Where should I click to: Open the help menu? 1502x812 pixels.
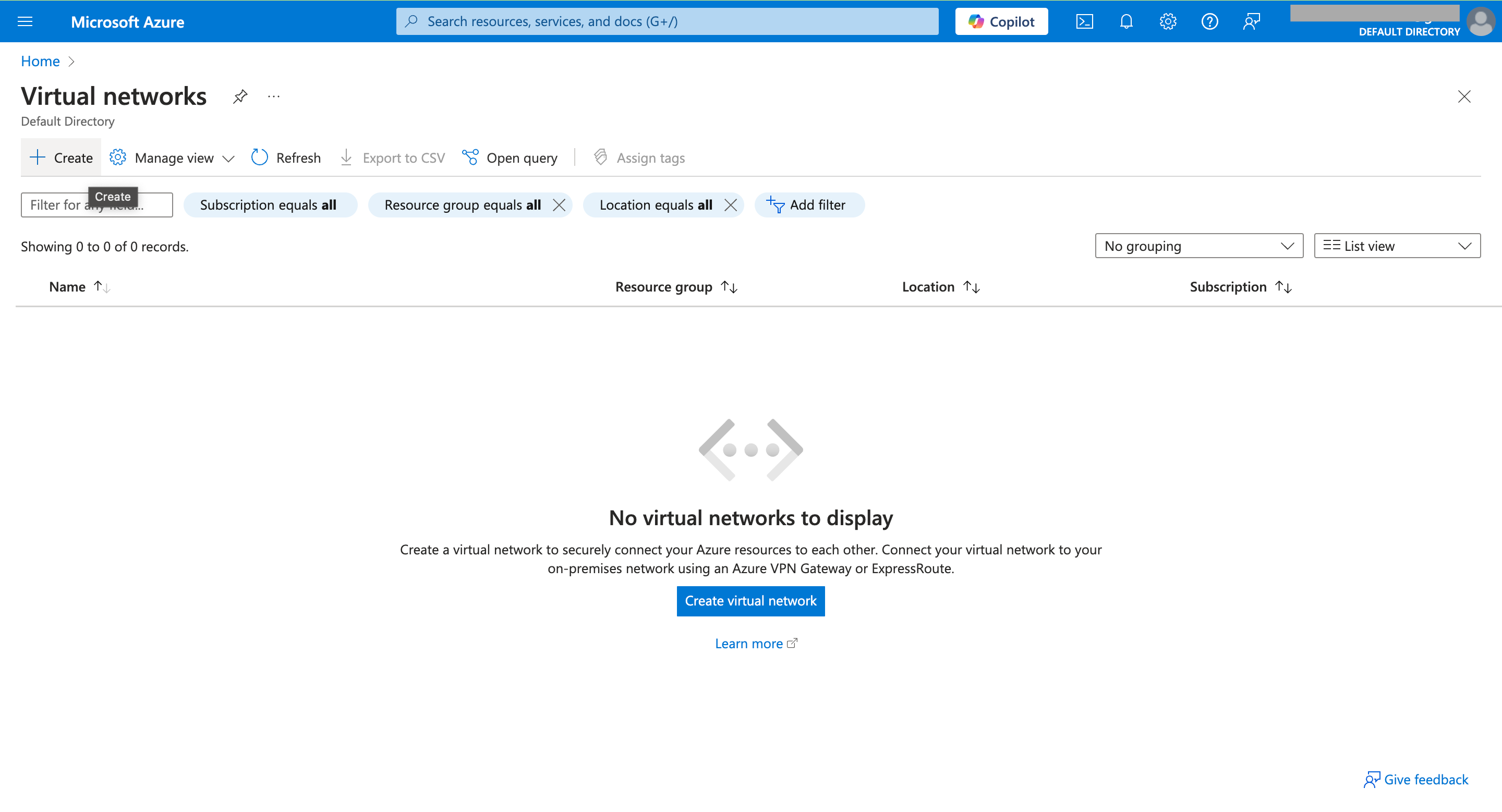[x=1209, y=21]
